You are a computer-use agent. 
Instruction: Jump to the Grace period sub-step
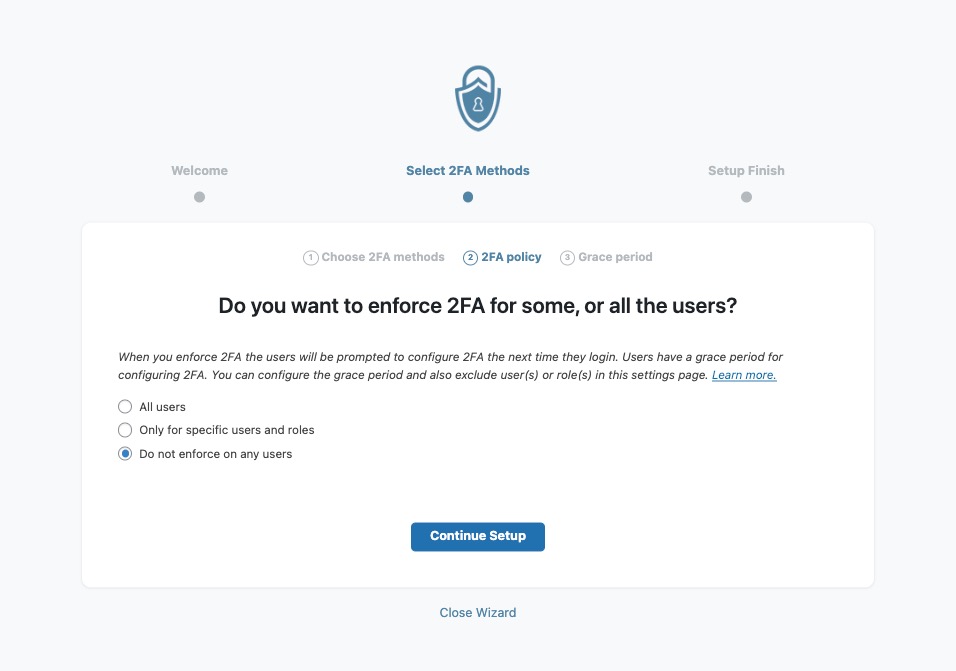click(x=615, y=257)
